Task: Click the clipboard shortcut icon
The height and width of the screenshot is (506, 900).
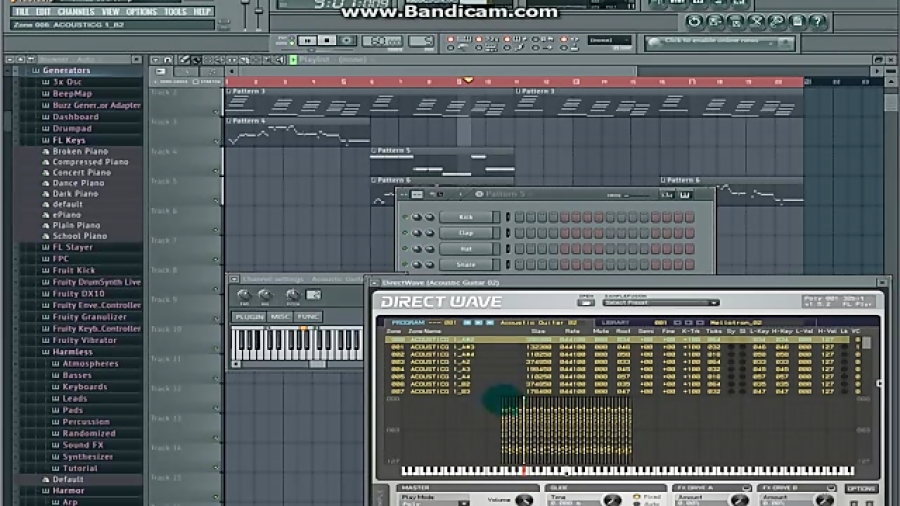Action: 797,22
